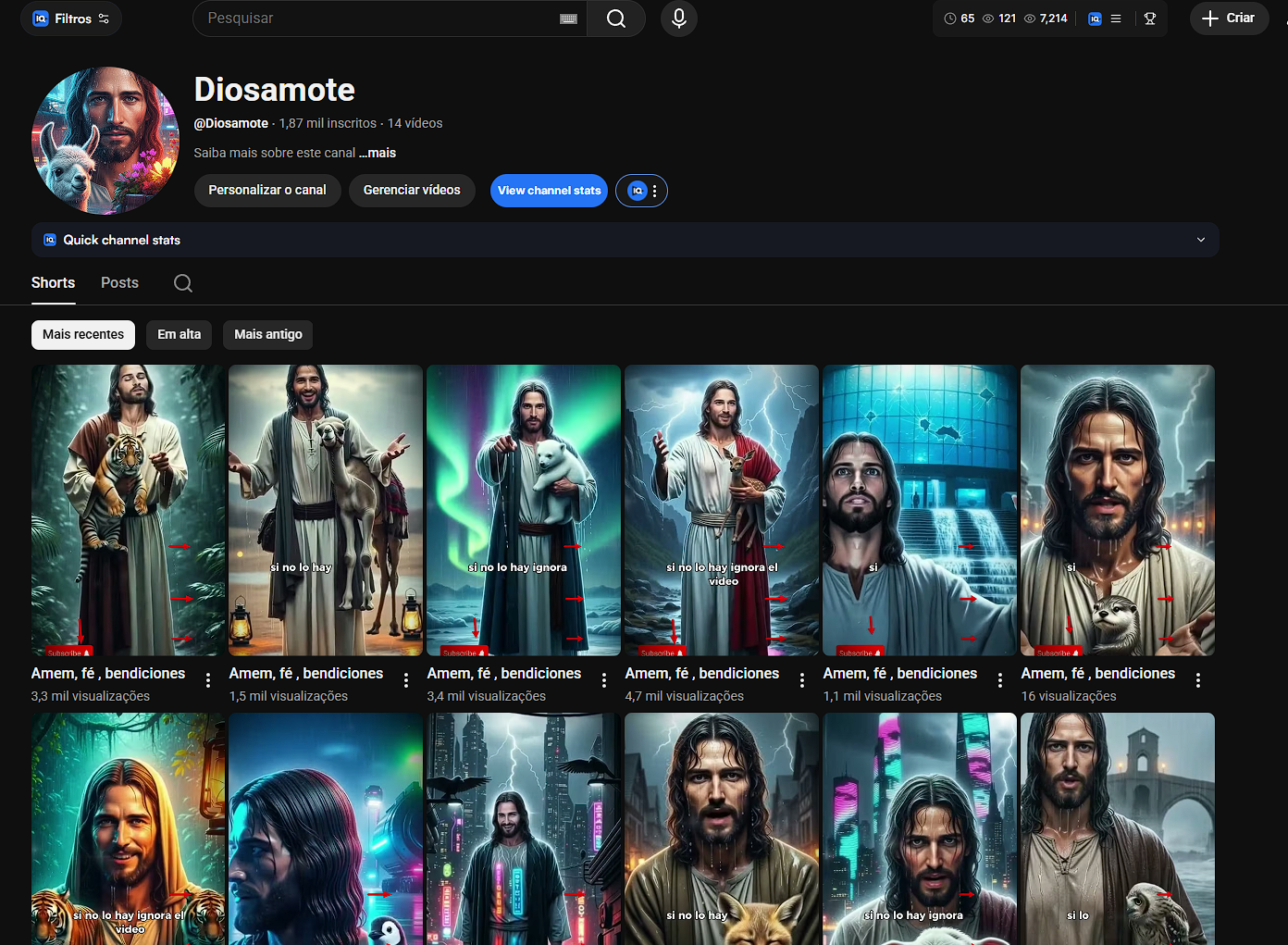Open the Diosamote channel avatar
The width and height of the screenshot is (1288, 945).
click(105, 141)
